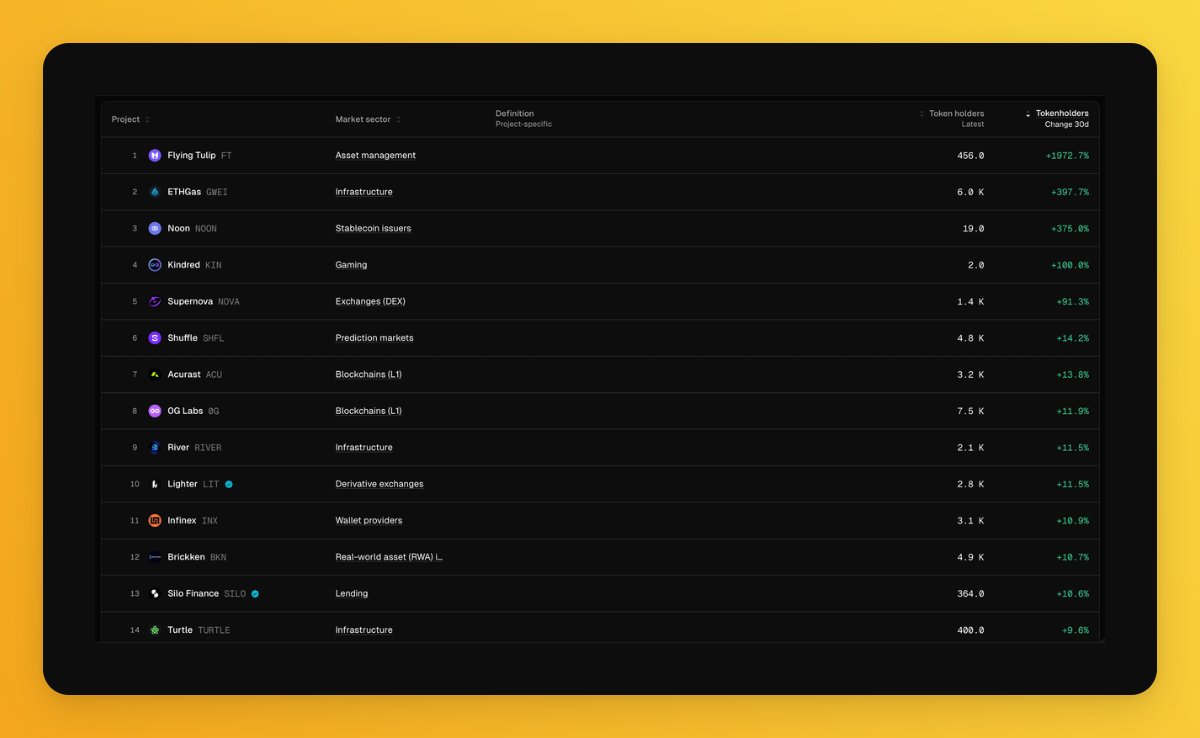Sort table by Project column

coord(131,119)
